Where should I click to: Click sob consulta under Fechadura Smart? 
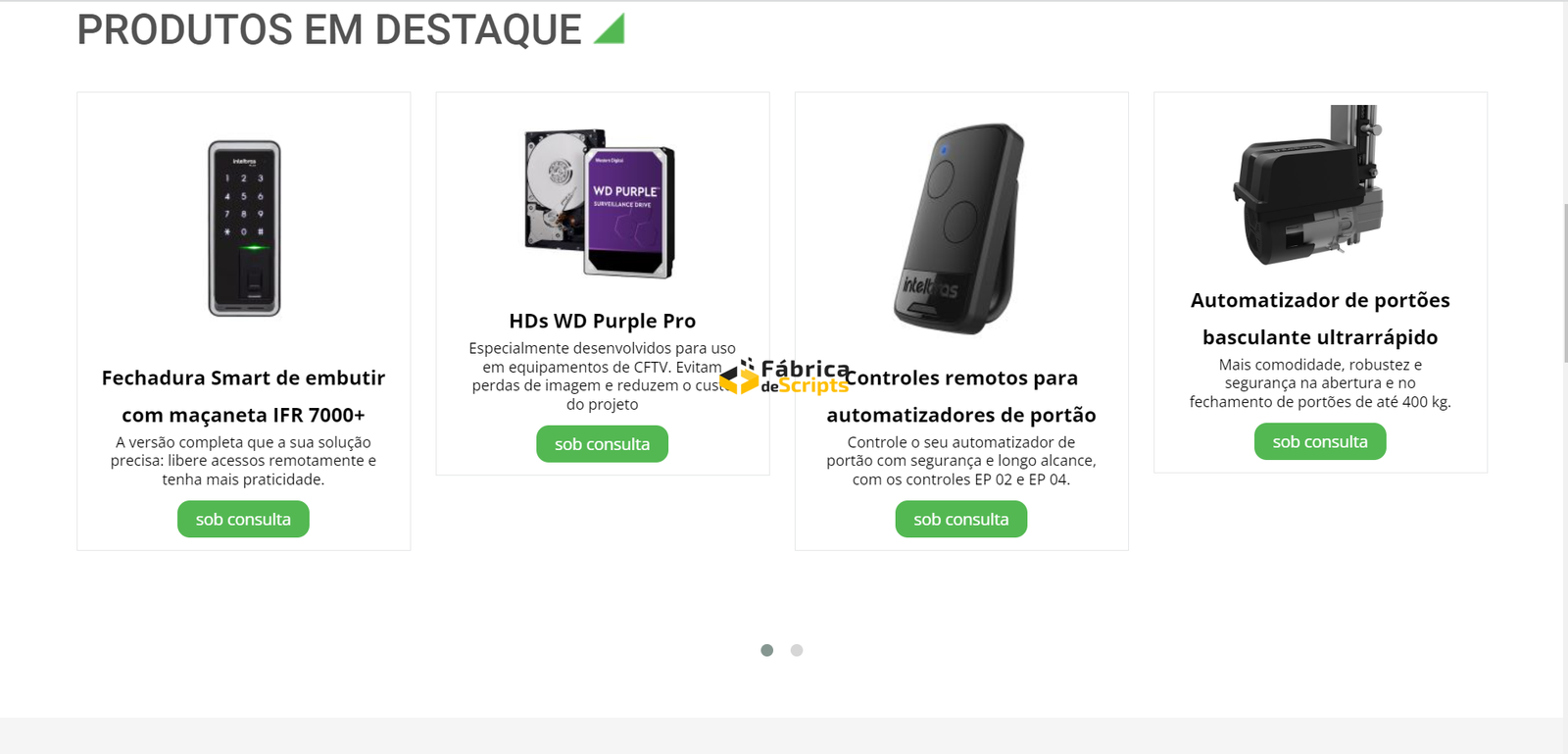point(243,520)
